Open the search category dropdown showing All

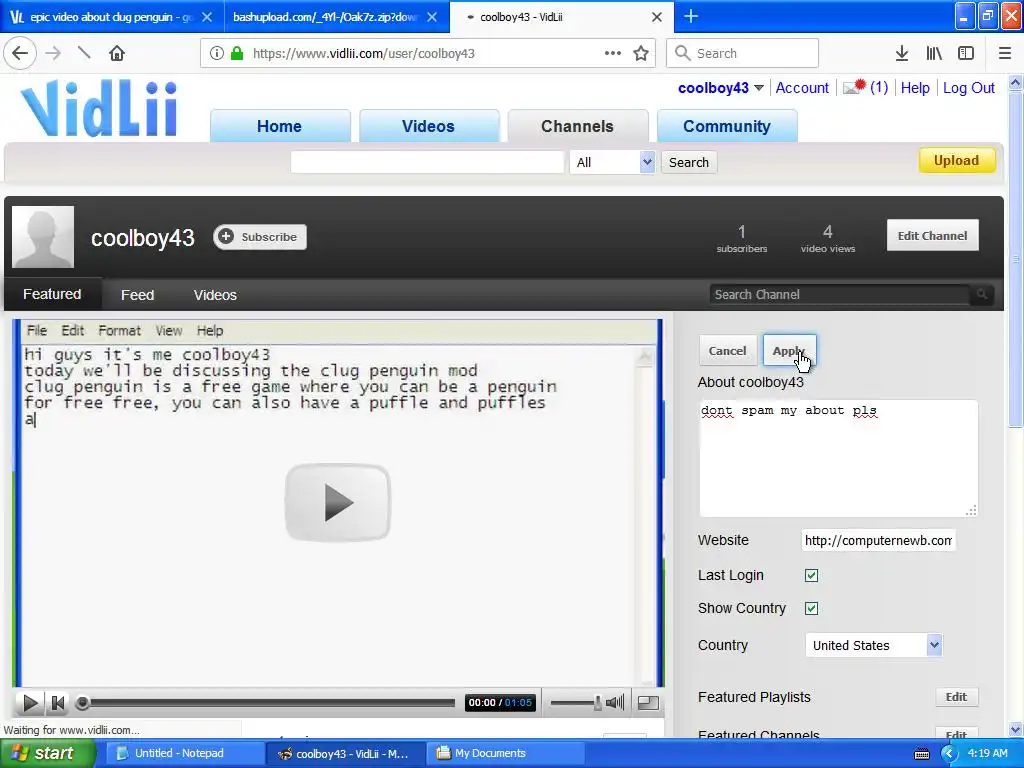click(x=612, y=162)
